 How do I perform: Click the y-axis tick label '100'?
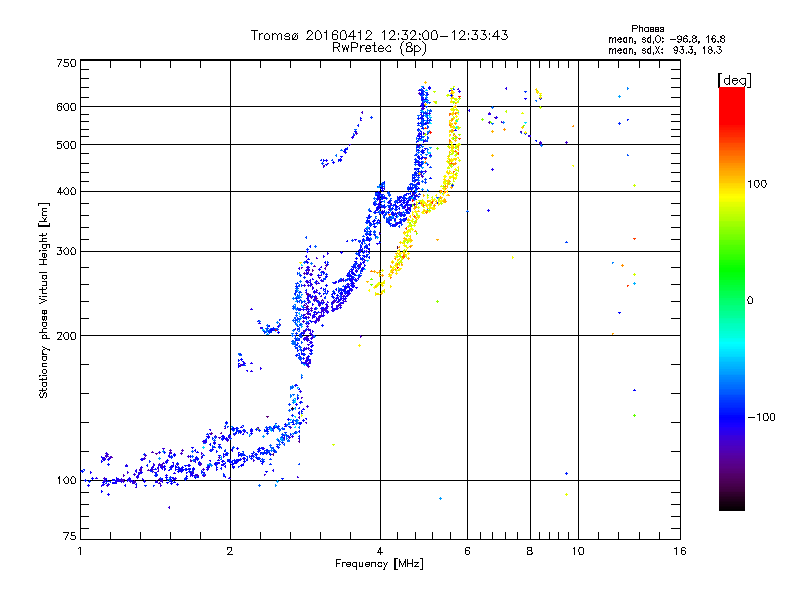click(x=66, y=481)
